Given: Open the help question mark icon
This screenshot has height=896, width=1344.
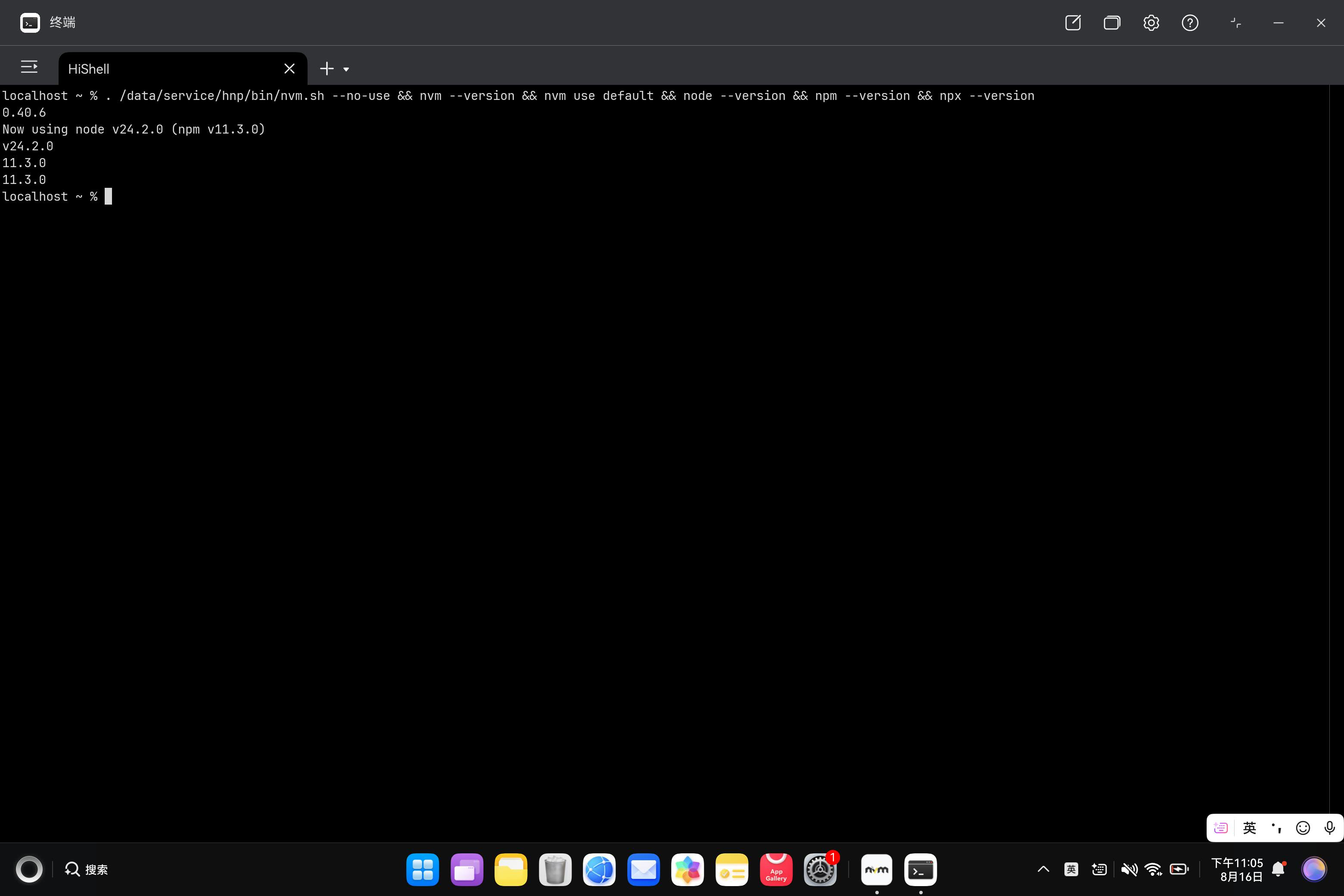Looking at the screenshot, I should point(1190,23).
